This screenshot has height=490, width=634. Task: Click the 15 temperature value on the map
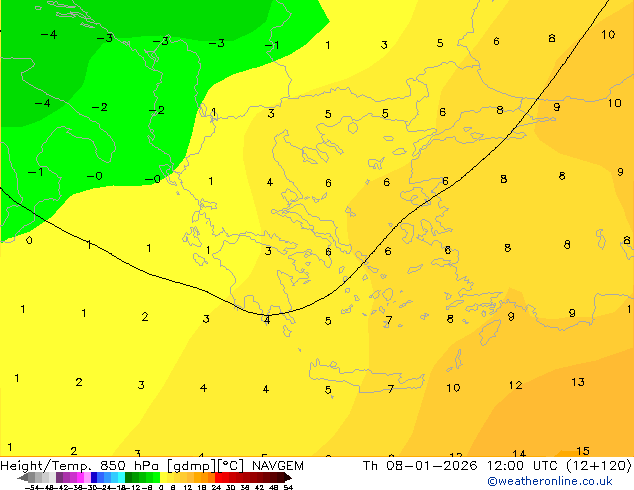(x=583, y=451)
